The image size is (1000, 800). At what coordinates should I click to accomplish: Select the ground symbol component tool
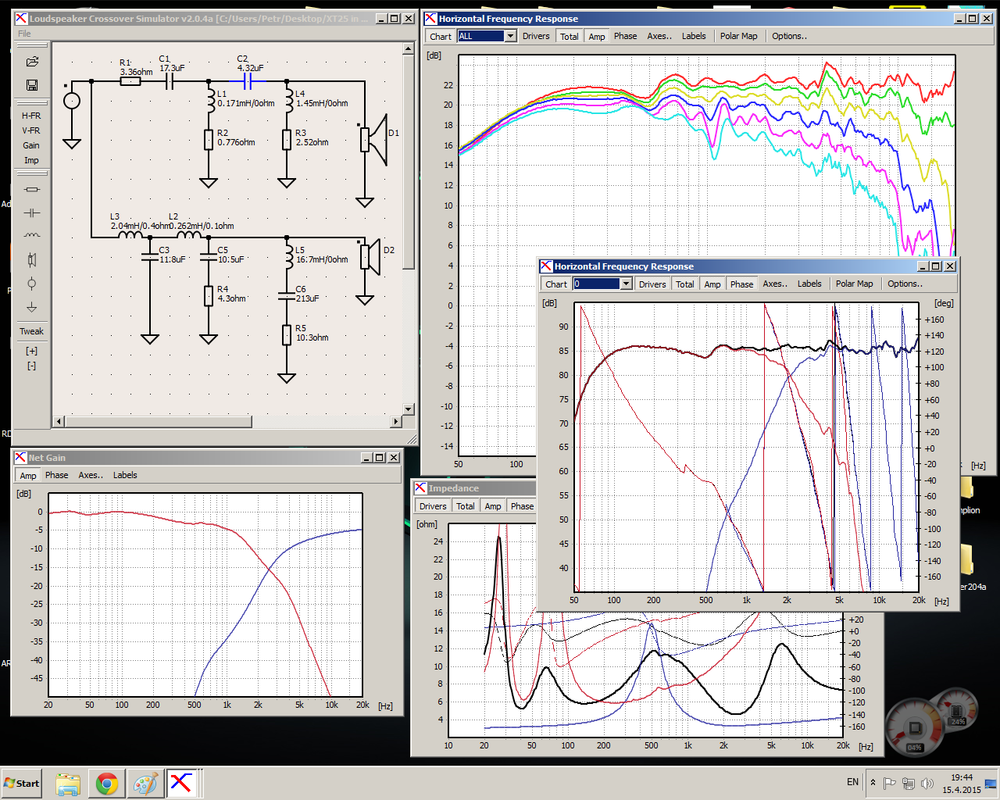32,307
